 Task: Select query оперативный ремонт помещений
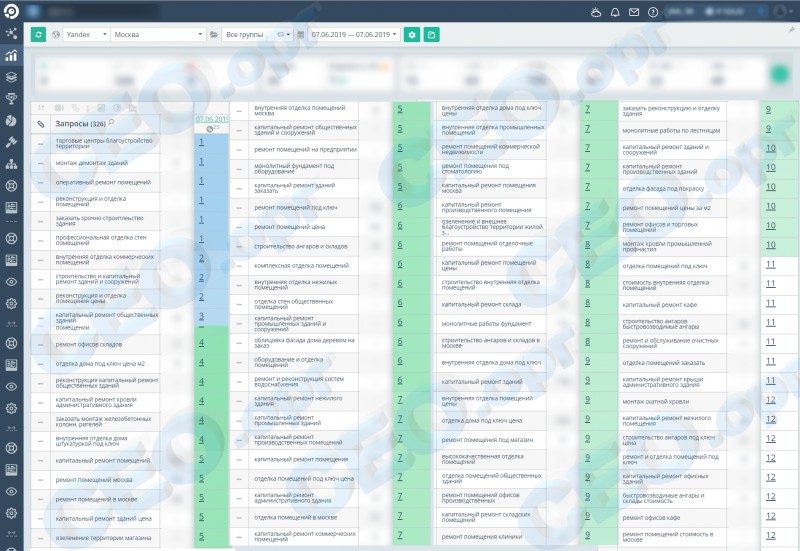103,182
